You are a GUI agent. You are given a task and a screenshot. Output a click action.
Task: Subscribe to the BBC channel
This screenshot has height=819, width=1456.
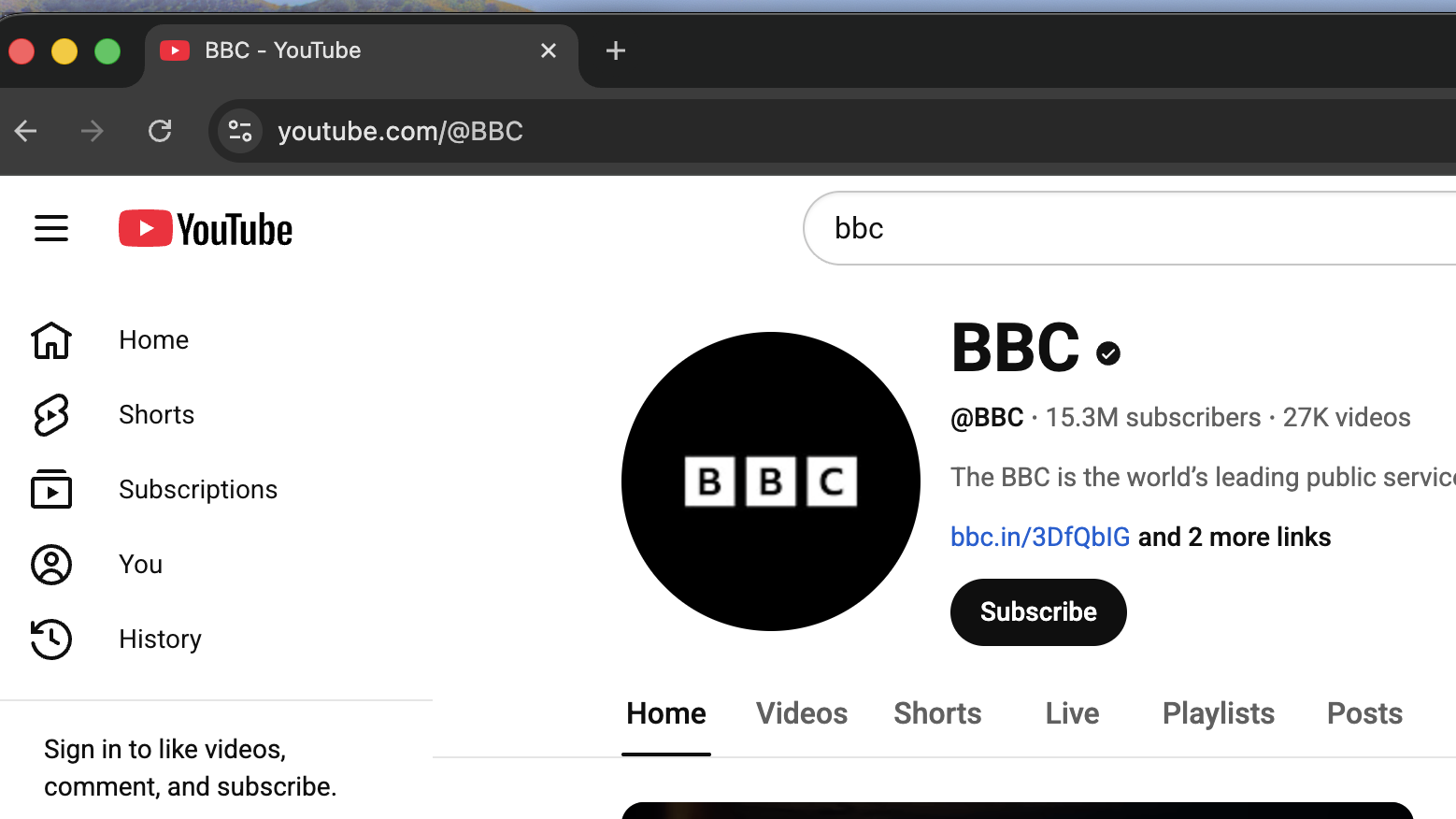click(x=1037, y=611)
